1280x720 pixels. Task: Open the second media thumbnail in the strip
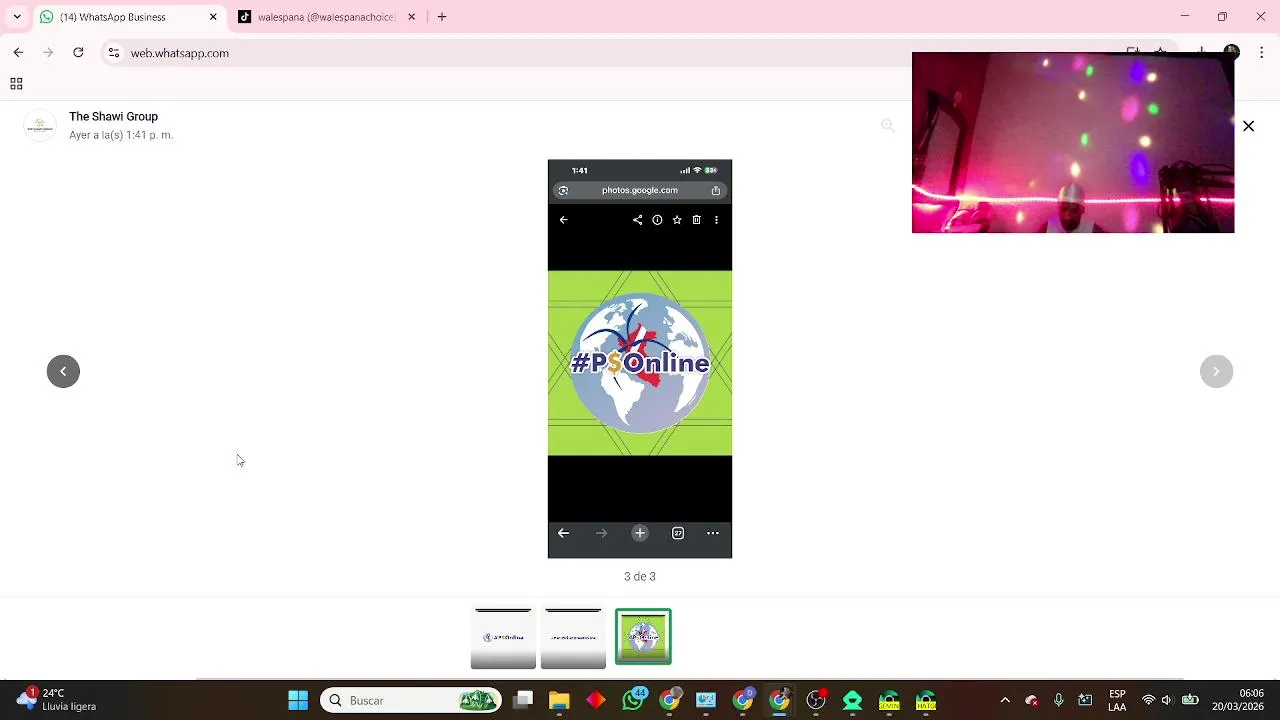[573, 637]
